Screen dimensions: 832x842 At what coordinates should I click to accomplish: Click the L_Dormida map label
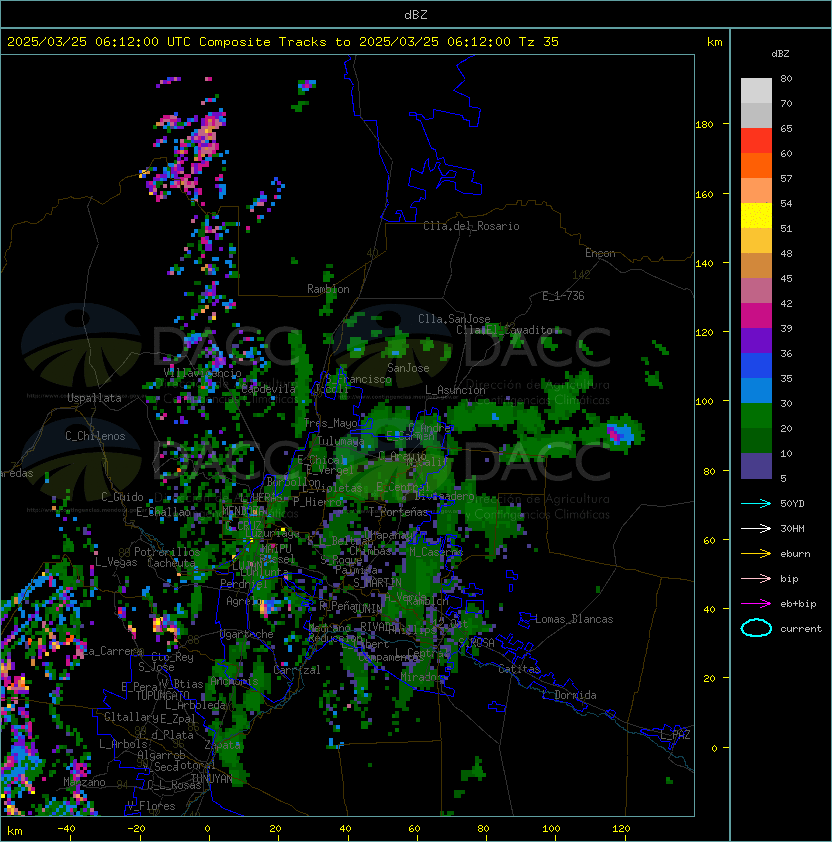569,695
